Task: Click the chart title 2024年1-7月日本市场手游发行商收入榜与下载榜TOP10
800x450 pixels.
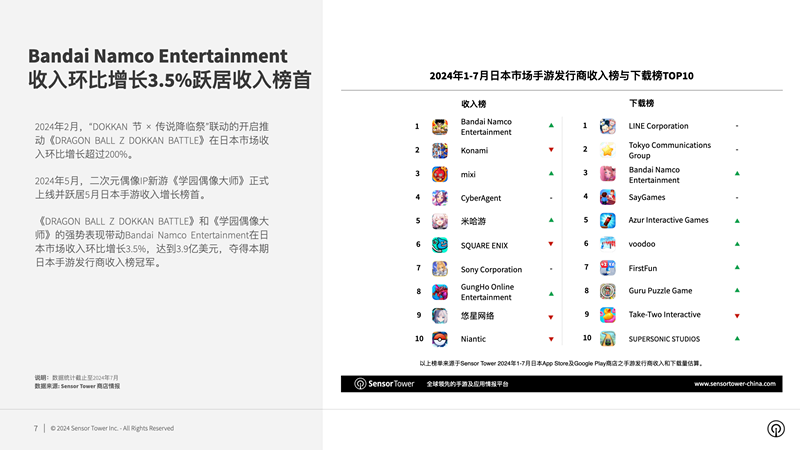Action: 561,76
